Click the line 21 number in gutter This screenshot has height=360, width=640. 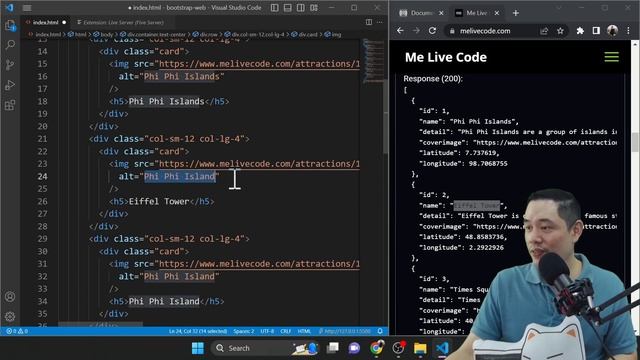point(42,139)
